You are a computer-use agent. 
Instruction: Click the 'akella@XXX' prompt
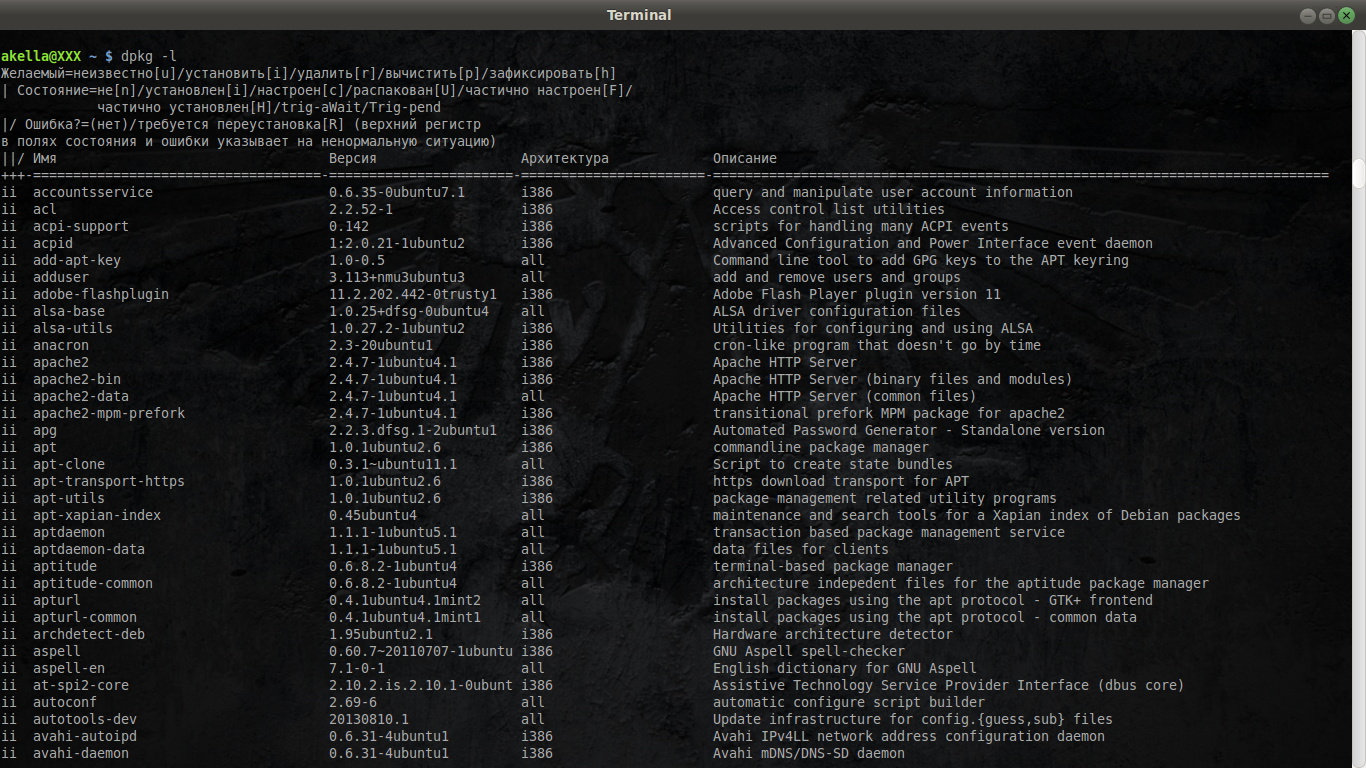[41, 56]
